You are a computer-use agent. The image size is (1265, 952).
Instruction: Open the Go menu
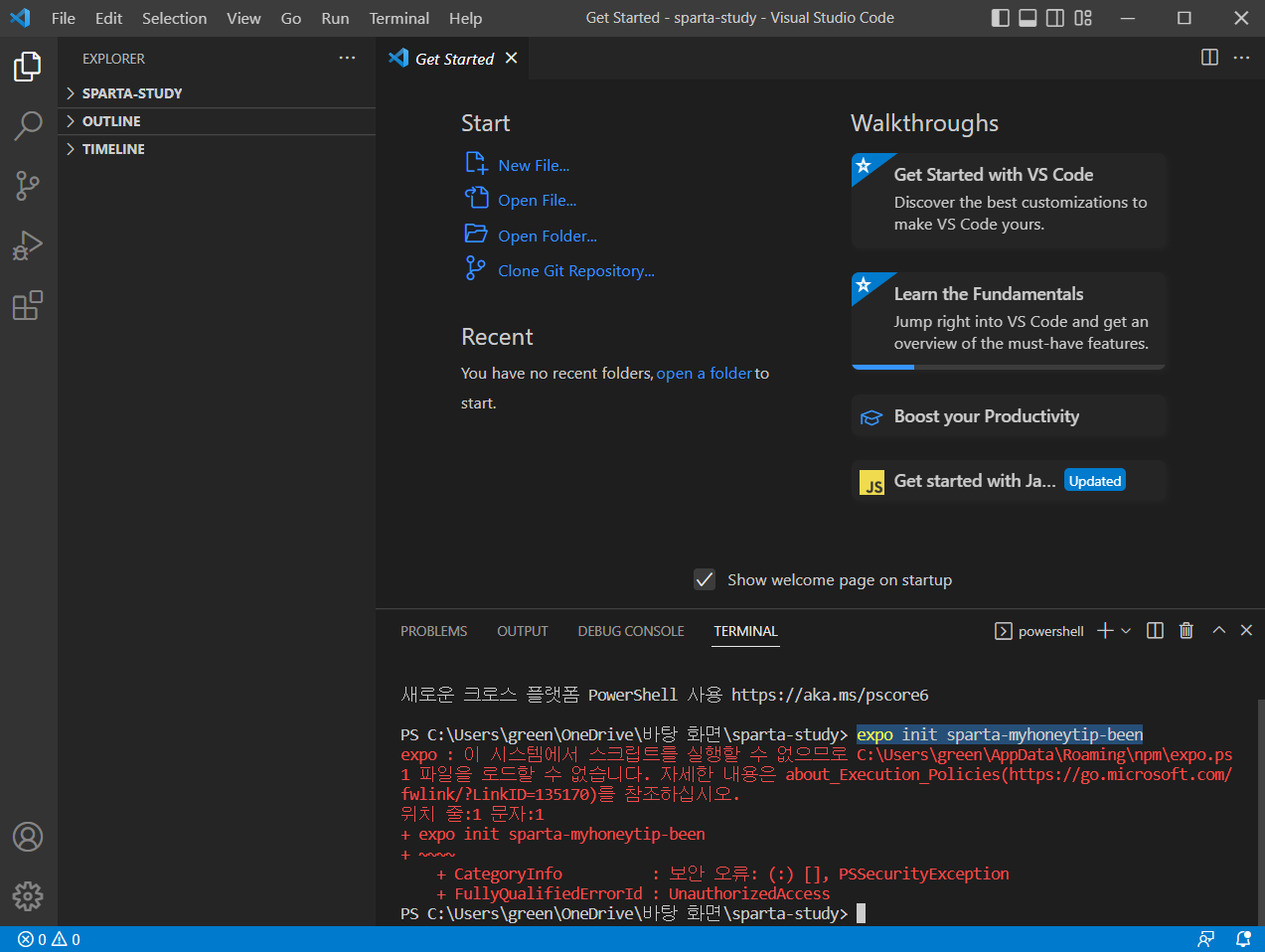(x=291, y=18)
